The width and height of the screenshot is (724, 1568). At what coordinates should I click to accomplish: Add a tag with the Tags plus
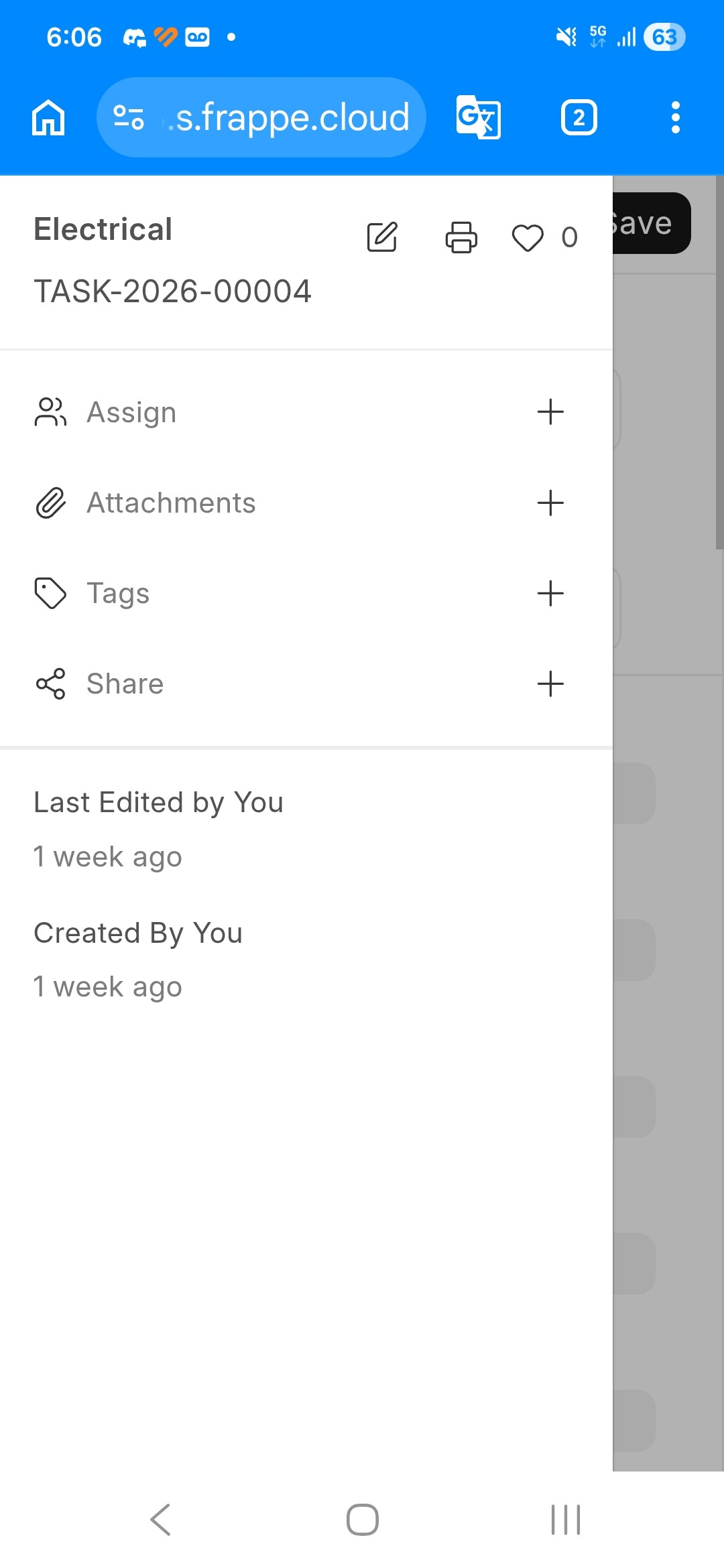(x=550, y=593)
